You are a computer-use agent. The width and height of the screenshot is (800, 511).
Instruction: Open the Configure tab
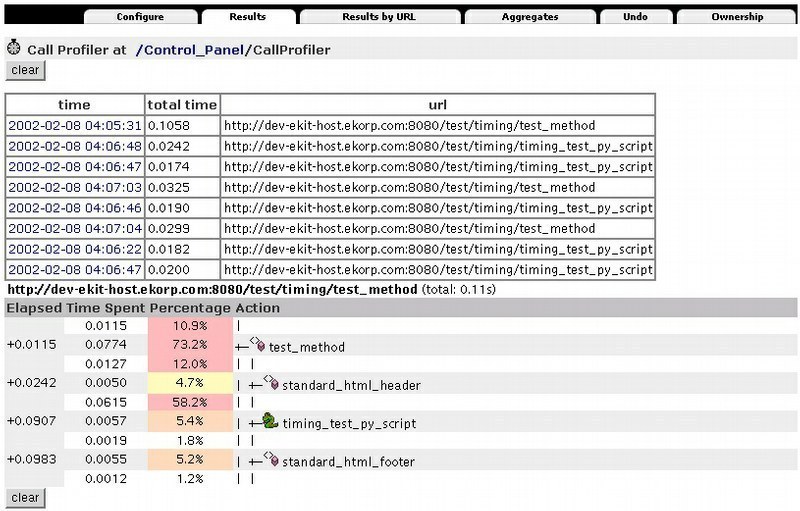point(139,17)
